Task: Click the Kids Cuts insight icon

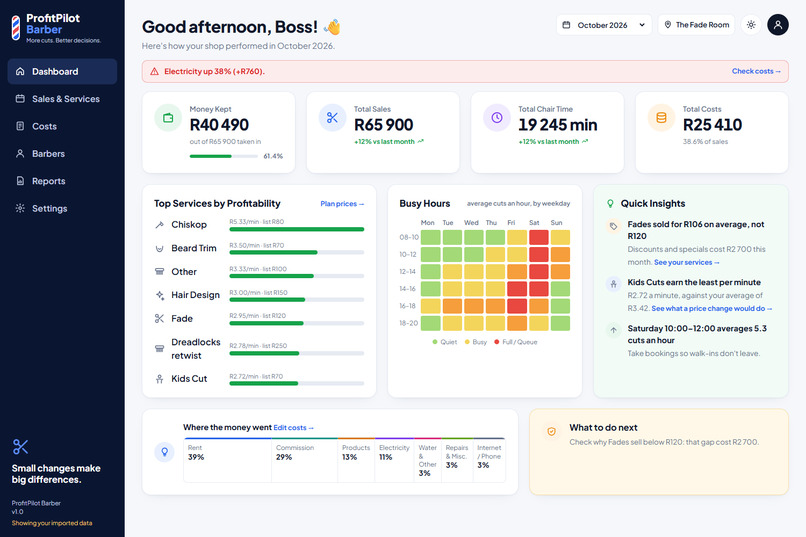Action: point(613,284)
